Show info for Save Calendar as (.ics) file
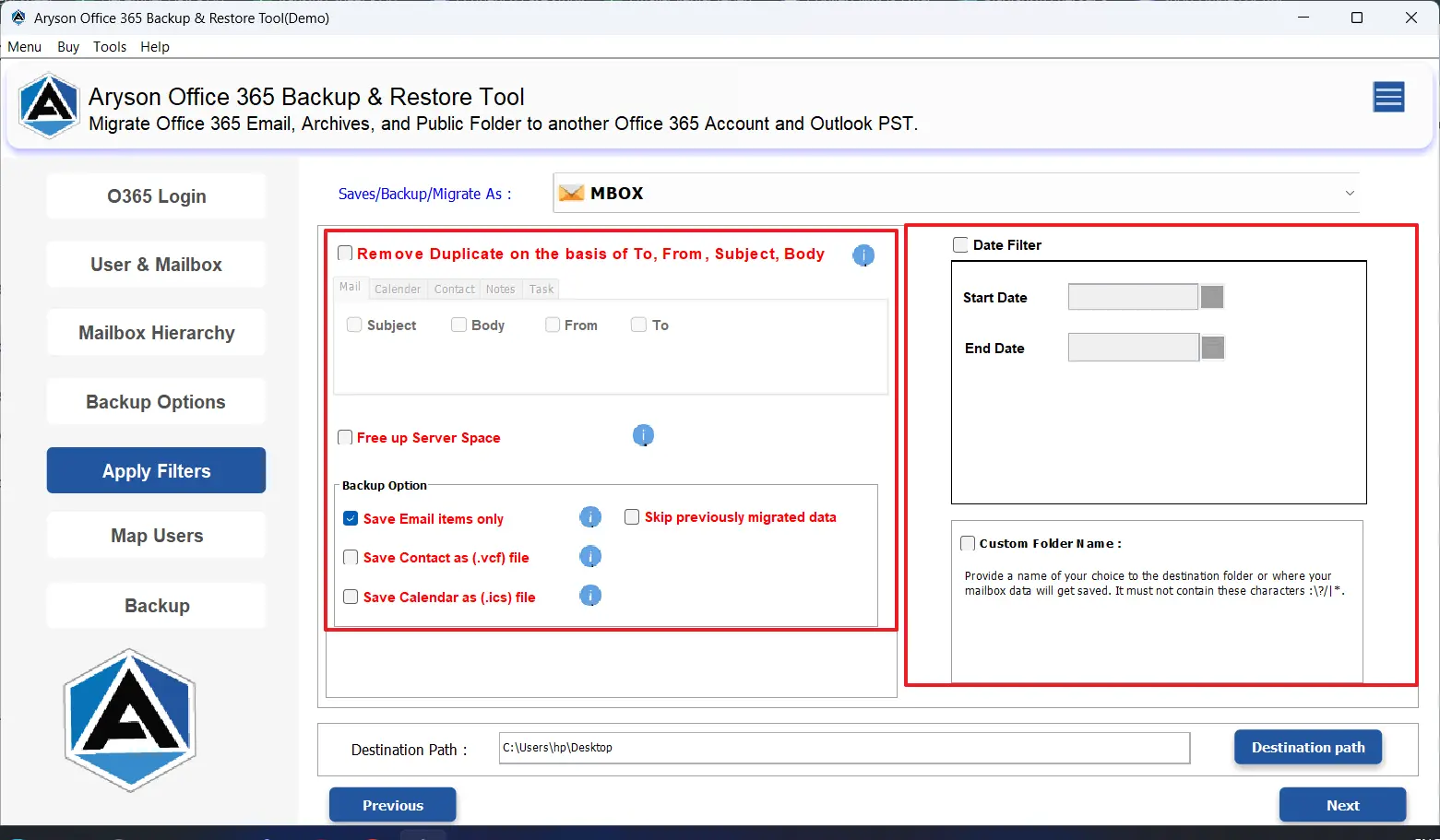1440x840 pixels. pyautogui.click(x=589, y=596)
